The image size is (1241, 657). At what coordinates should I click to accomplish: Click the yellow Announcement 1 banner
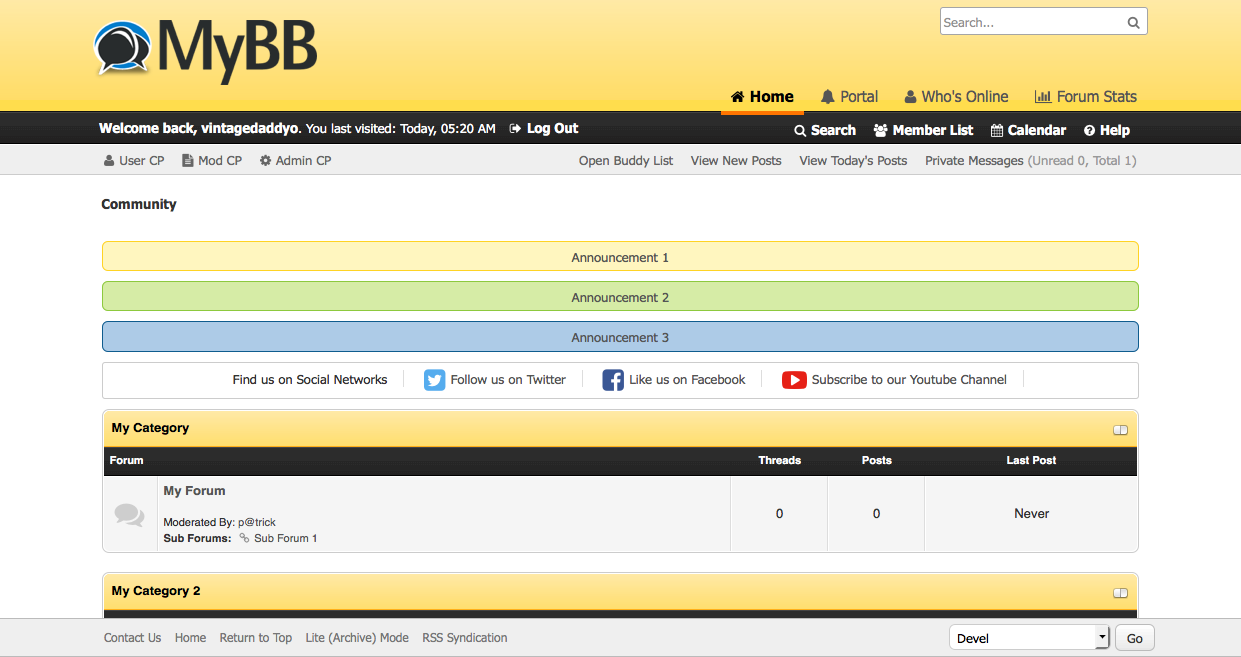[x=620, y=257]
